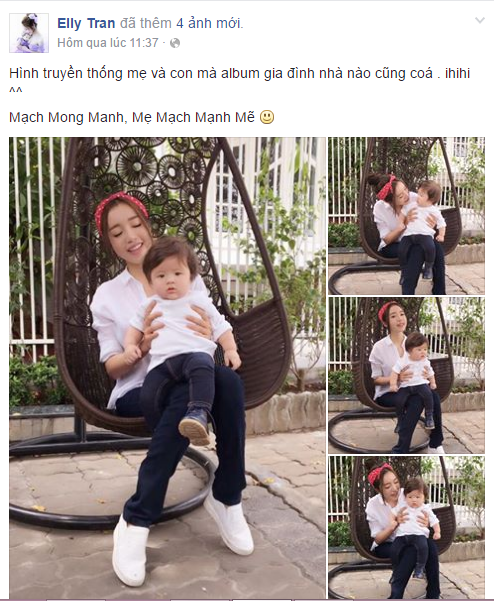This screenshot has width=494, height=601.
Task: Open the 'Hôm qua lúc 11:37' timestamp
Action: coord(108,43)
